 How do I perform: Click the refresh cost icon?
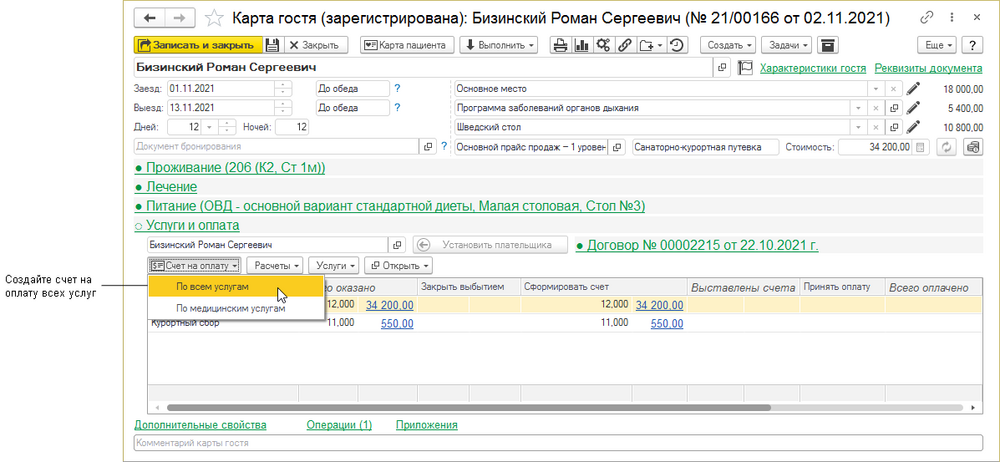click(x=947, y=147)
